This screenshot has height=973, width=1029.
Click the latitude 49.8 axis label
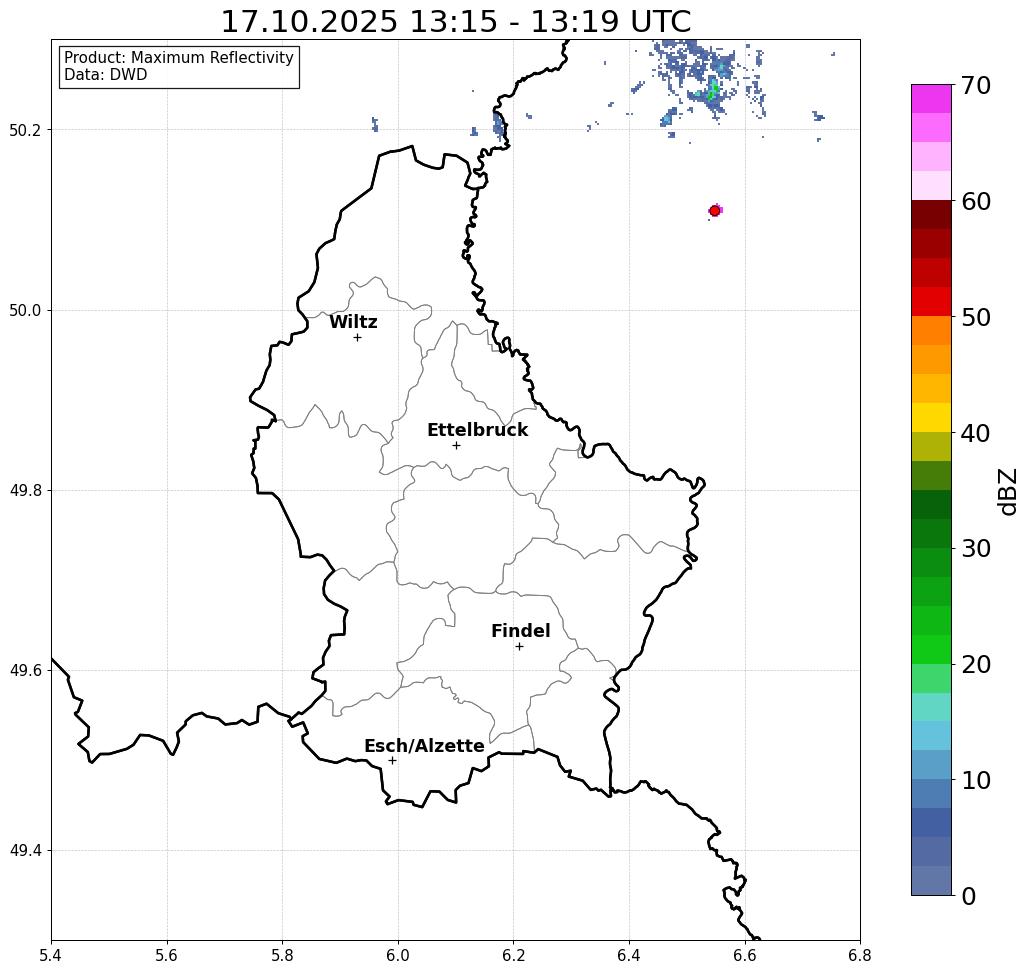tap(25, 491)
